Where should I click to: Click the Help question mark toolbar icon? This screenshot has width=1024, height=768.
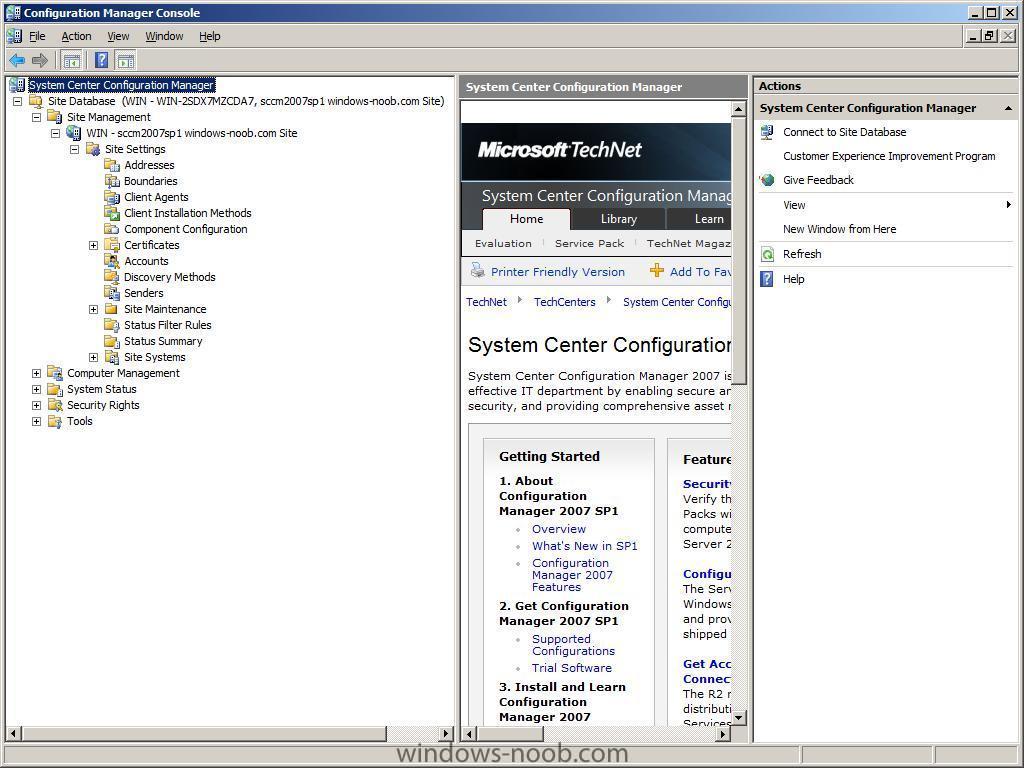[101, 61]
